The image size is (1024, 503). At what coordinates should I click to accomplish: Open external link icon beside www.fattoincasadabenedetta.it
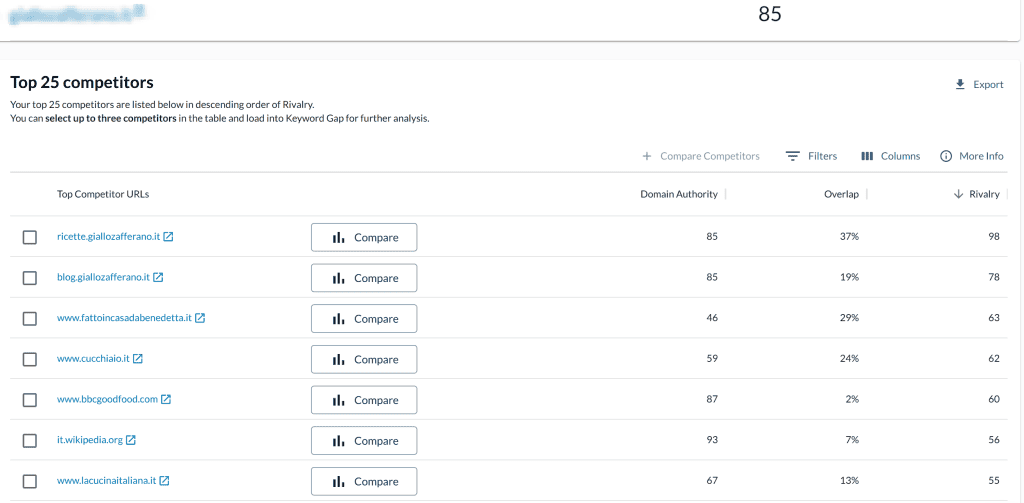click(200, 317)
